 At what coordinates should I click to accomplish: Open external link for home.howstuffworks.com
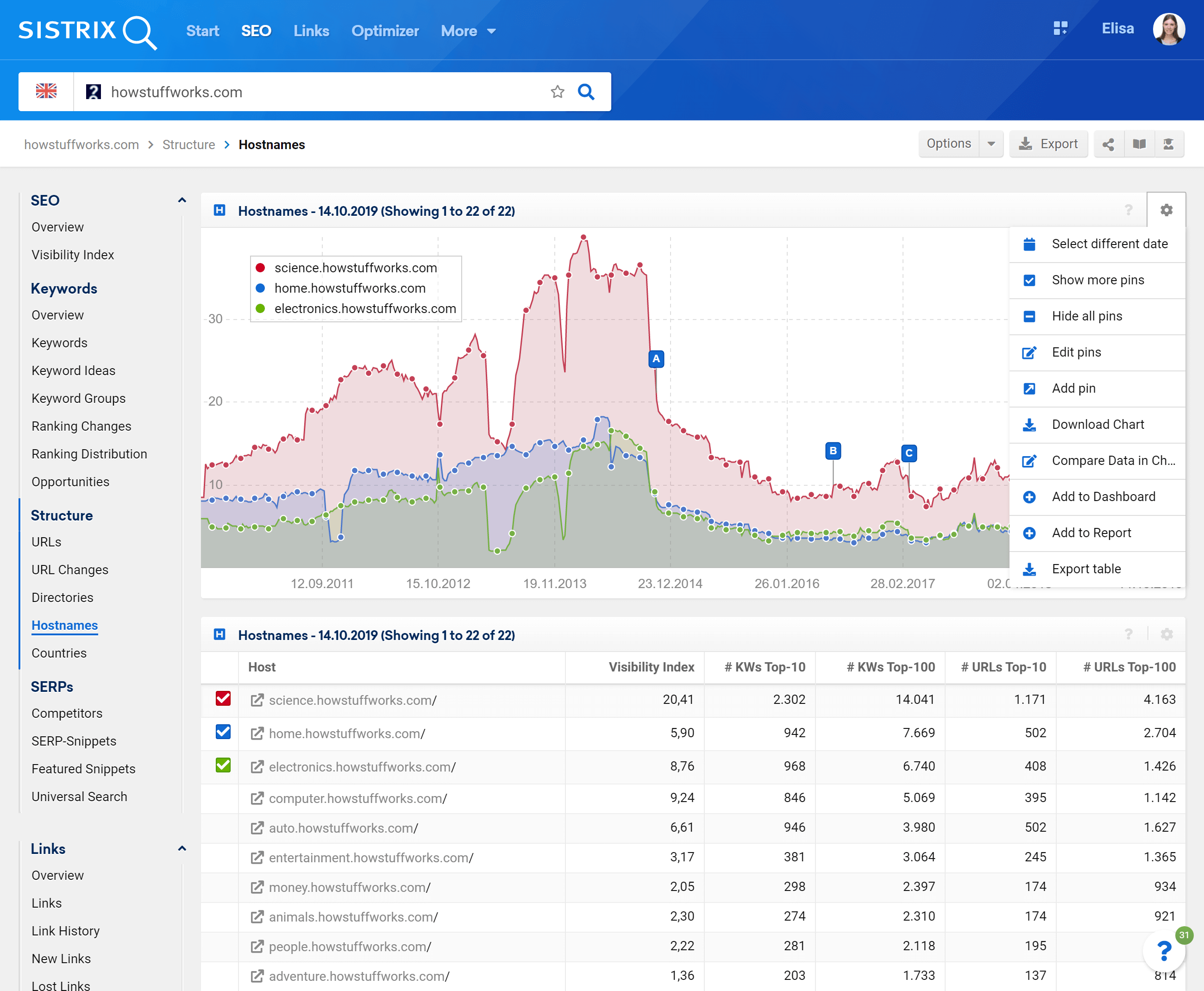click(257, 733)
